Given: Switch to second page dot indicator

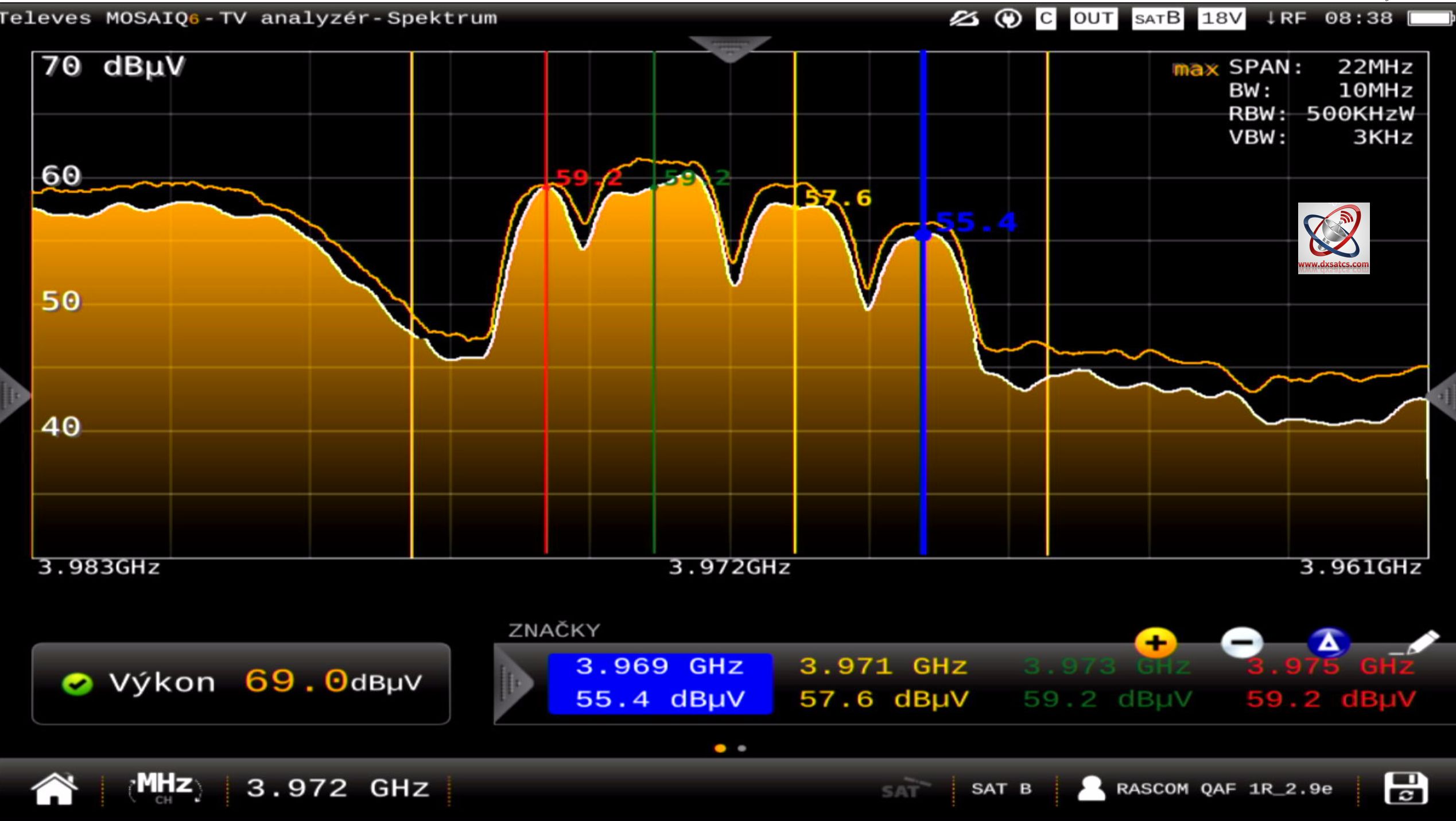Looking at the screenshot, I should click(x=742, y=748).
